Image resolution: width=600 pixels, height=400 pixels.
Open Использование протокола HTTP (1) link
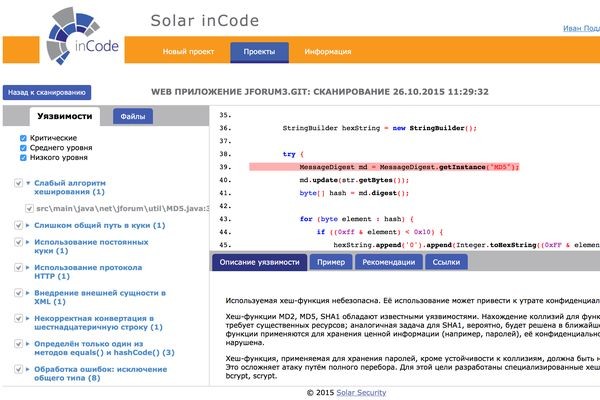click(88, 272)
